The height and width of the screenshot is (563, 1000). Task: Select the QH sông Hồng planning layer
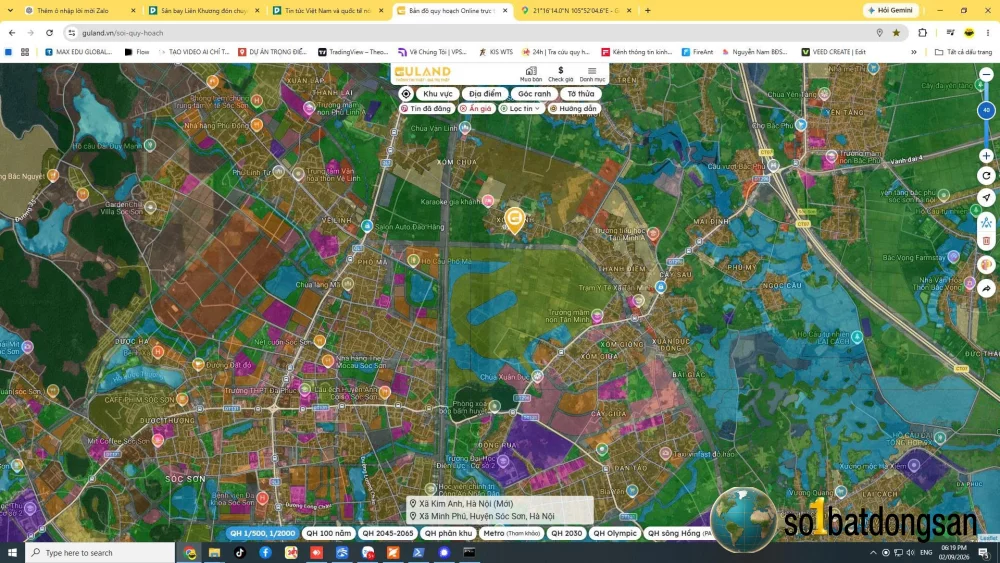click(x=678, y=533)
